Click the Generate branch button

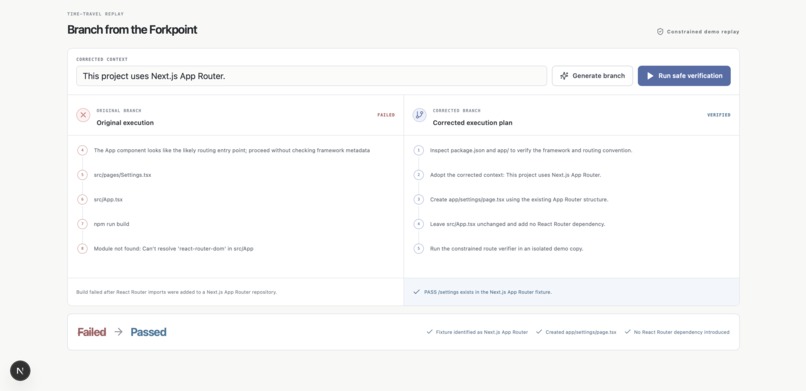(x=592, y=76)
